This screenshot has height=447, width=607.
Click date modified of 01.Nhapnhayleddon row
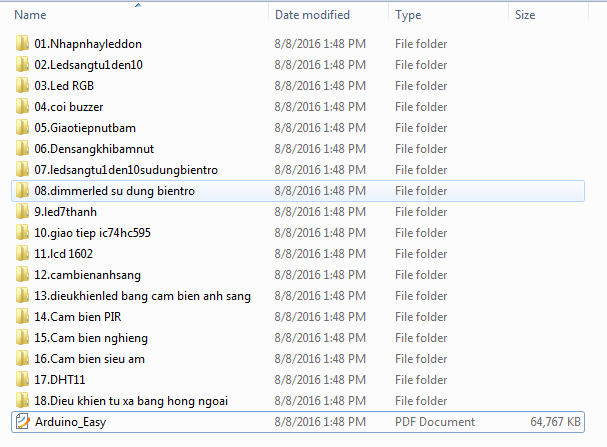click(x=320, y=44)
